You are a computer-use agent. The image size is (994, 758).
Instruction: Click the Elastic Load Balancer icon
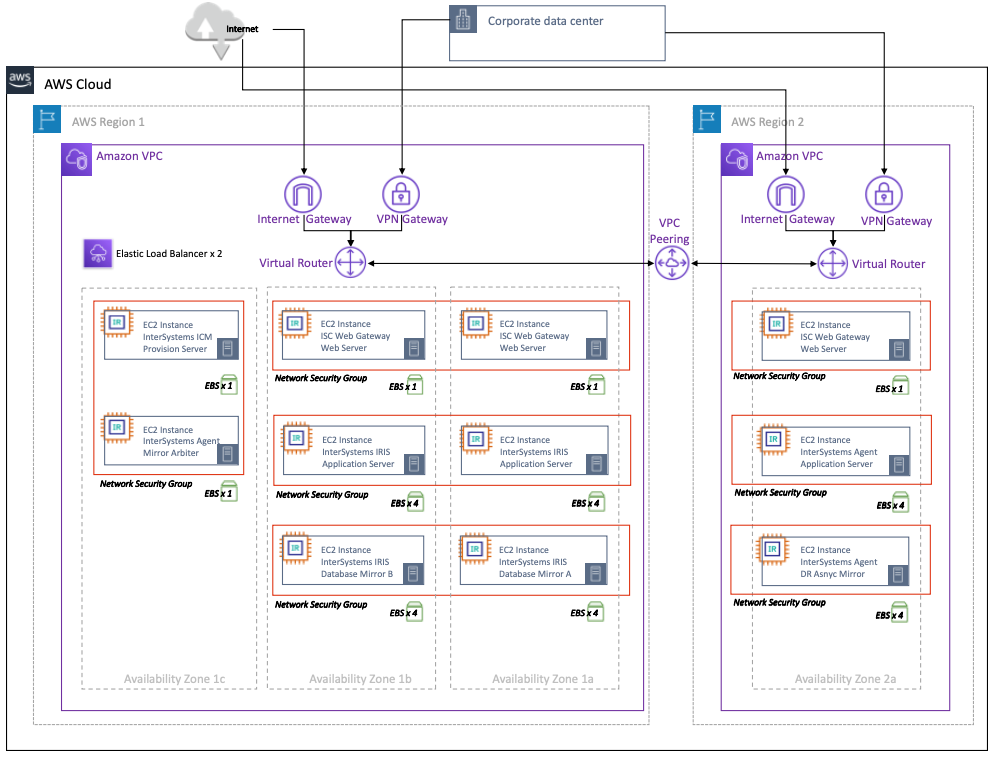click(x=97, y=253)
